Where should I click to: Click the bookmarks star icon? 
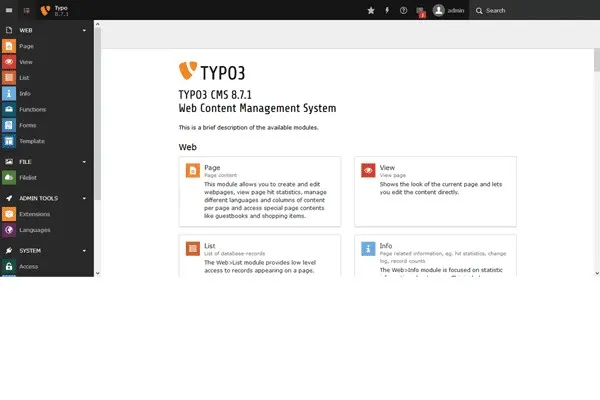(x=371, y=10)
